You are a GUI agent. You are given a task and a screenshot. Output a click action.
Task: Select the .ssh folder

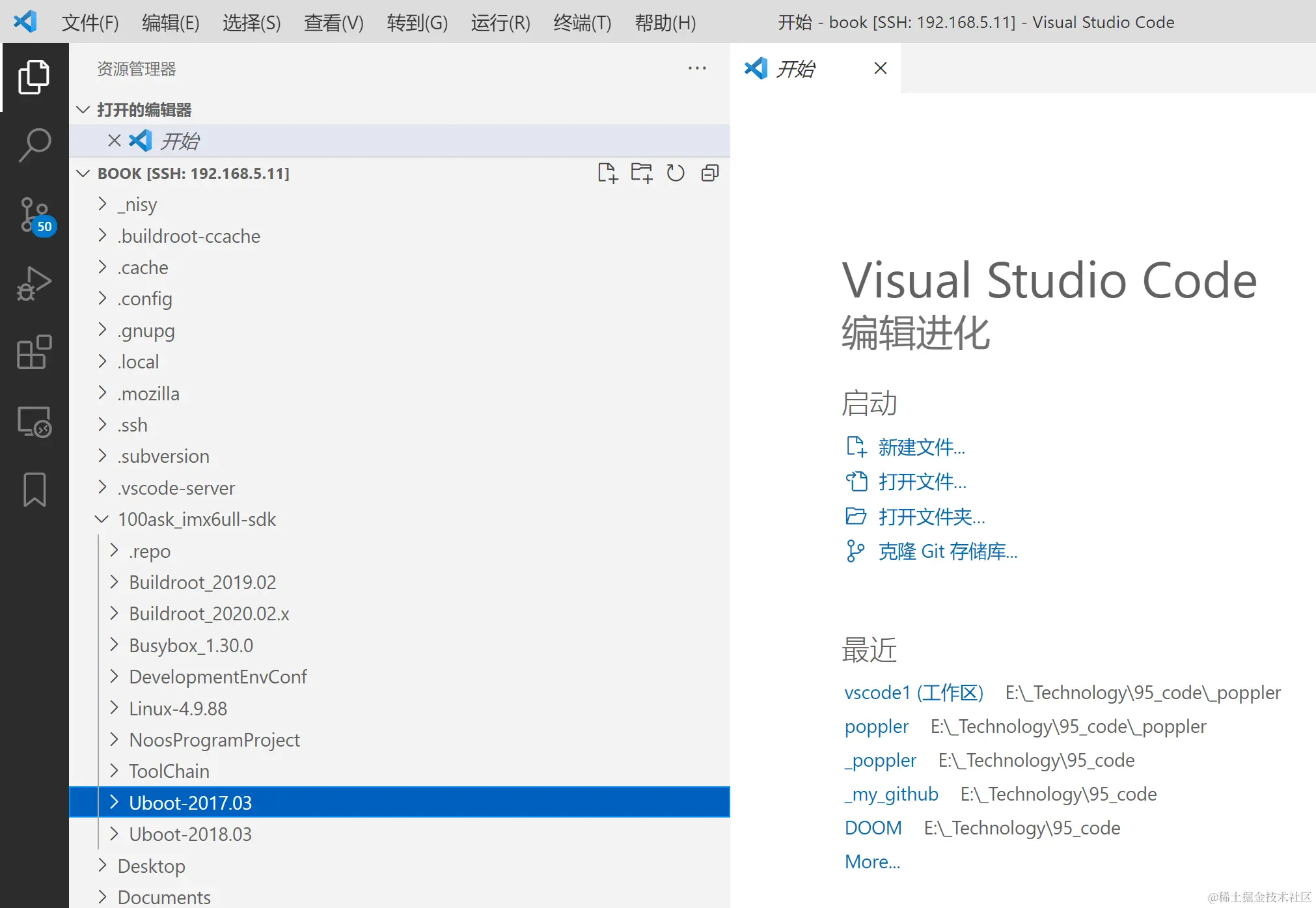tap(400, 425)
